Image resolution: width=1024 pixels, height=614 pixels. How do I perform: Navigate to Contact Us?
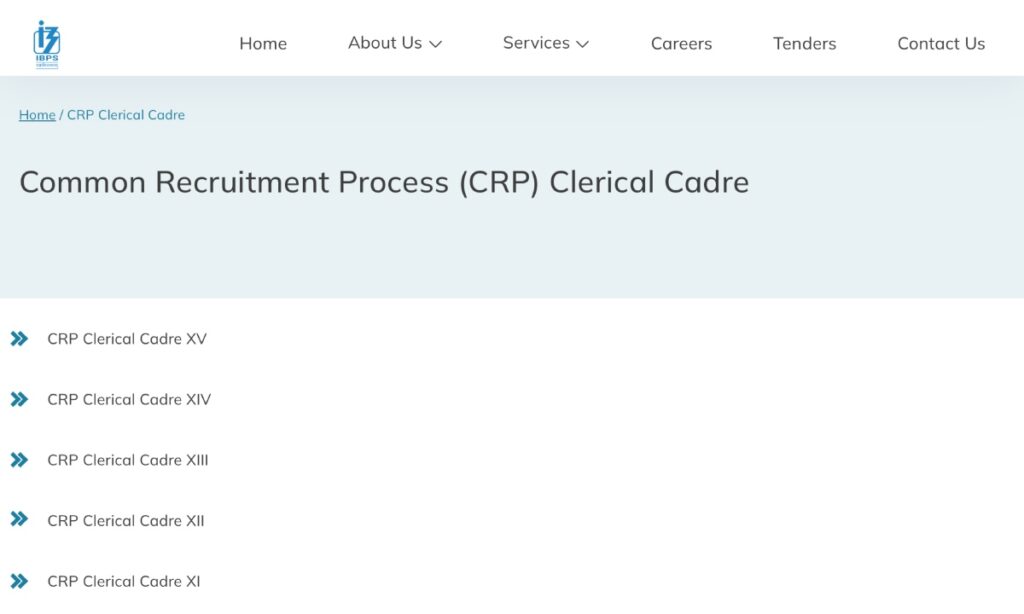coord(941,44)
